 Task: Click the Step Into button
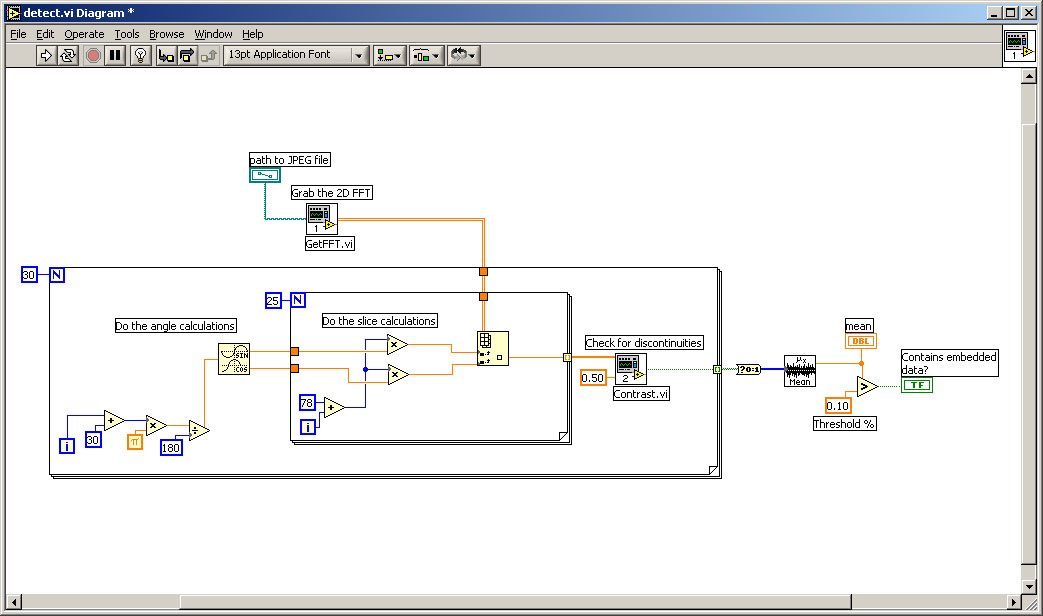(x=166, y=55)
